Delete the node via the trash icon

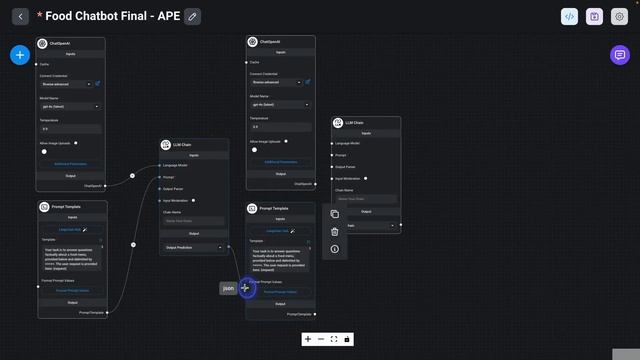pyautogui.click(x=335, y=232)
